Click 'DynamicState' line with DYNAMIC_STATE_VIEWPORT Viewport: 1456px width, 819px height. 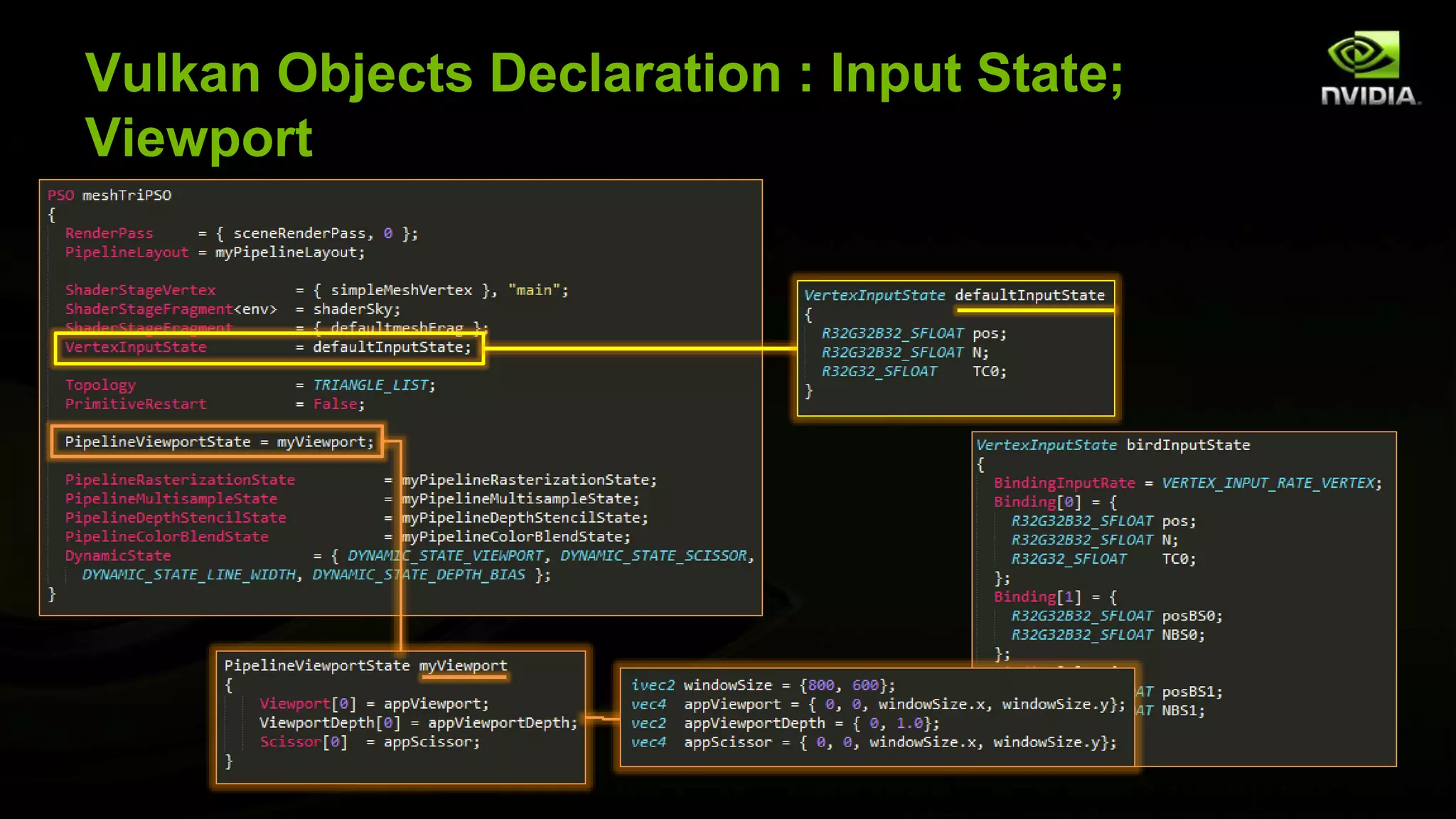409,556
